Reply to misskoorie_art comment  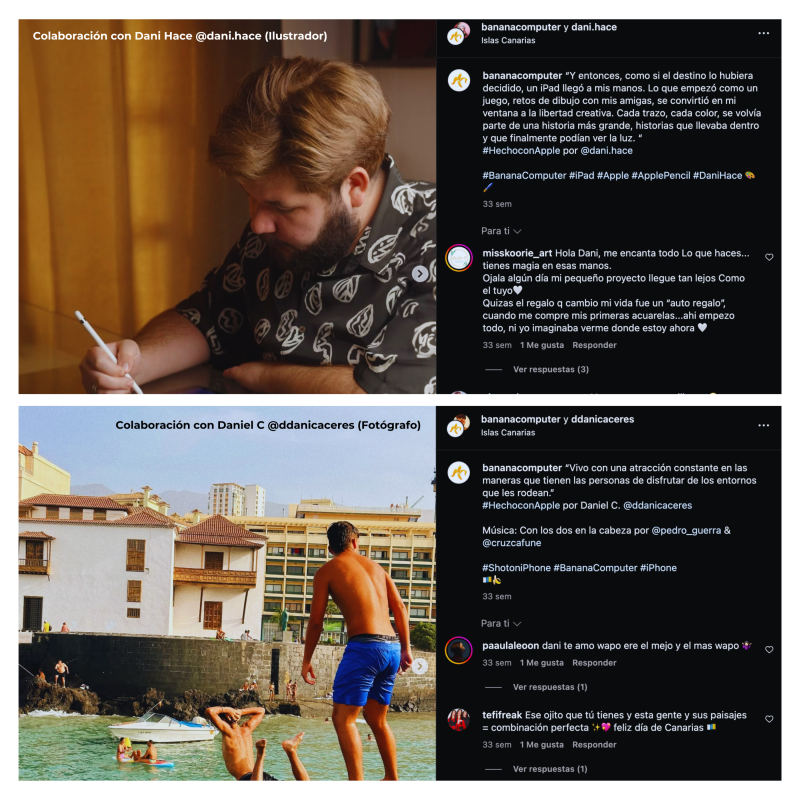(x=594, y=345)
